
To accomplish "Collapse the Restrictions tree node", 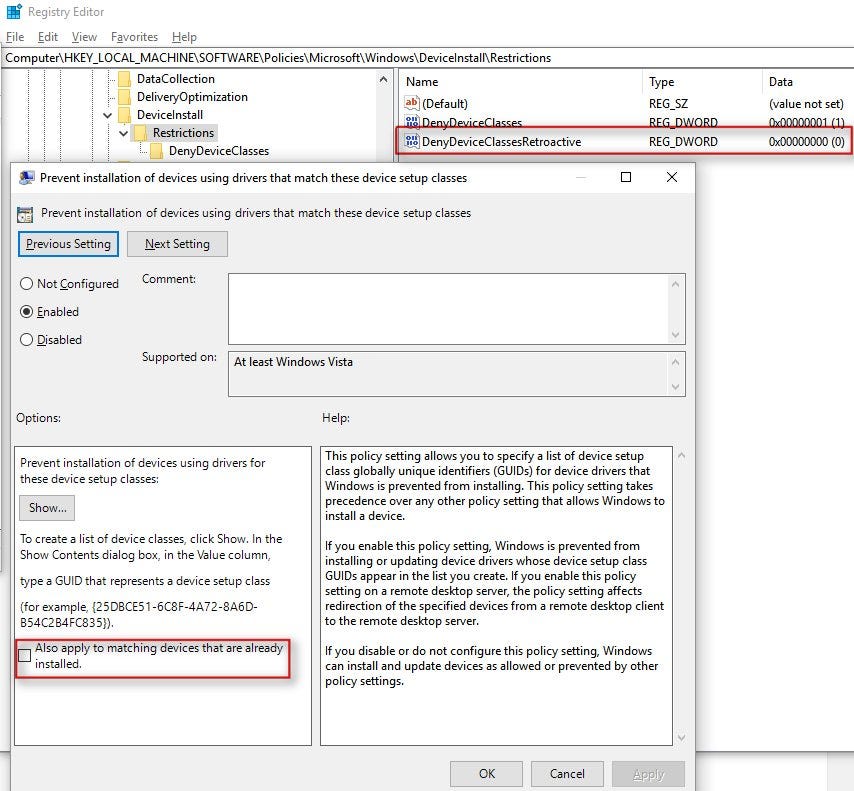I will pos(123,133).
